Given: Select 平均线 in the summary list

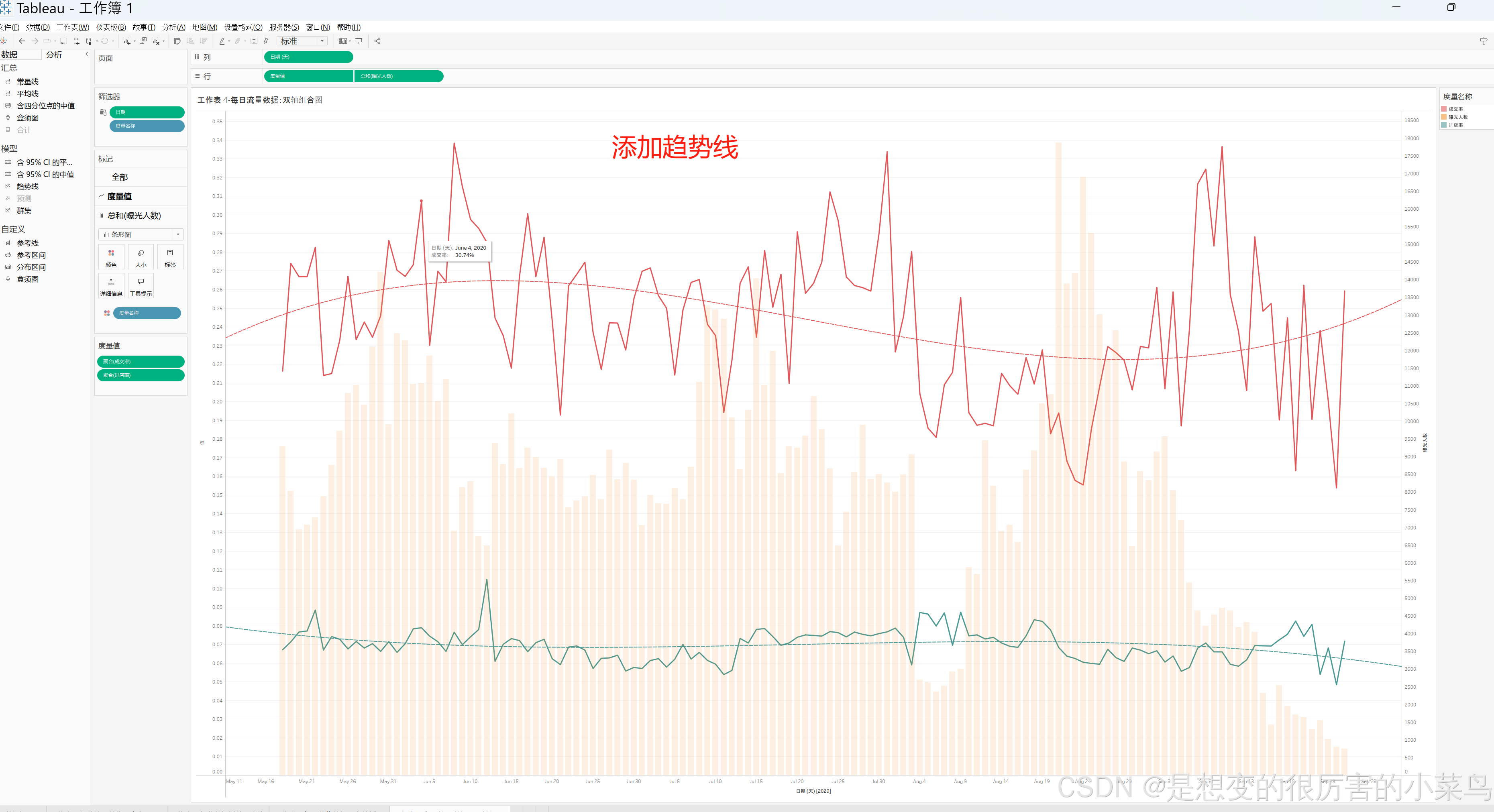Looking at the screenshot, I should click(27, 94).
